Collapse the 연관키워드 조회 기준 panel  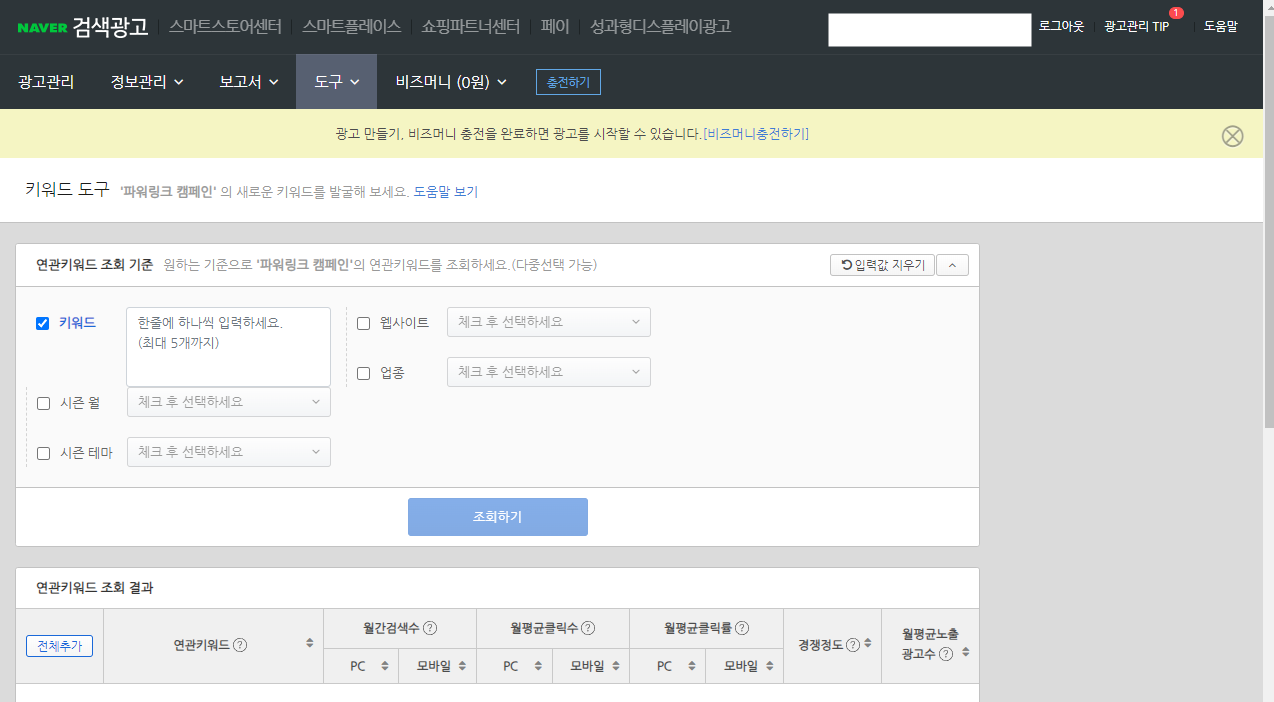click(x=952, y=265)
